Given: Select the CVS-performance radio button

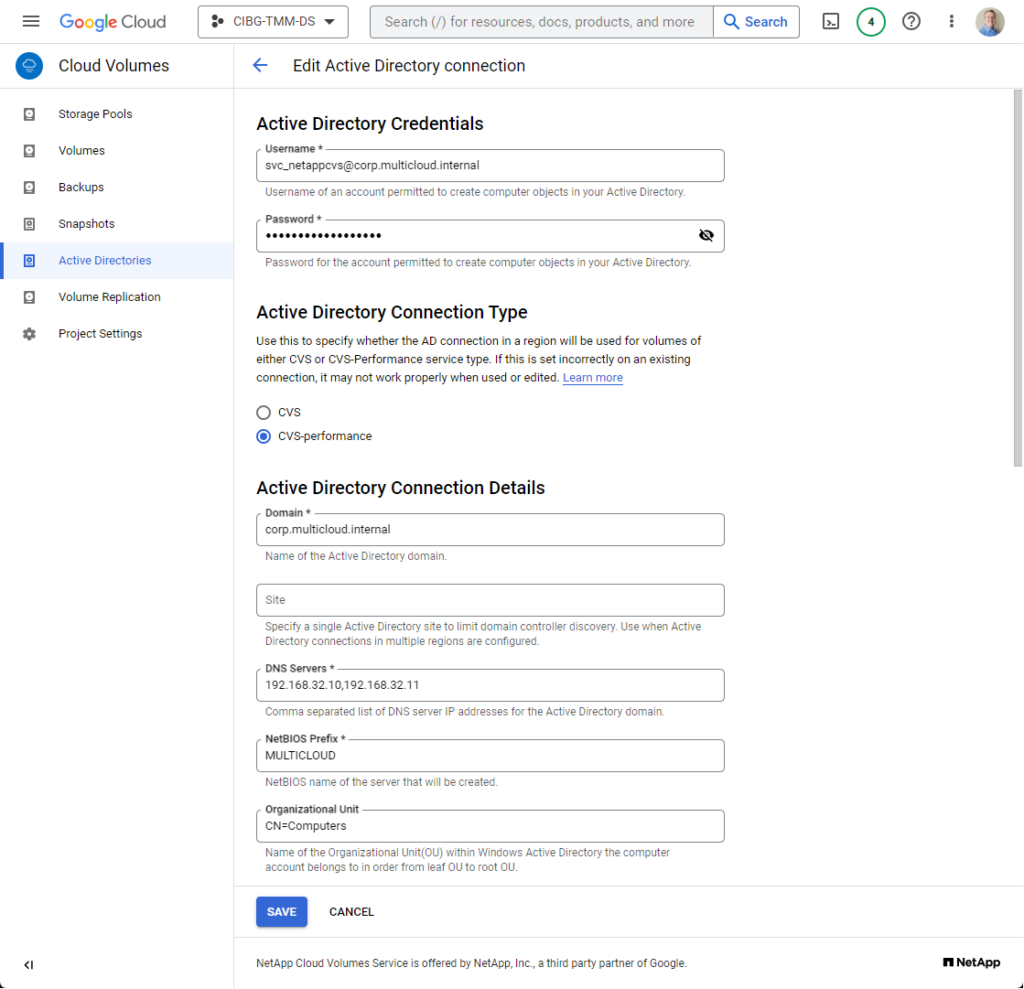Looking at the screenshot, I should tap(263, 436).
